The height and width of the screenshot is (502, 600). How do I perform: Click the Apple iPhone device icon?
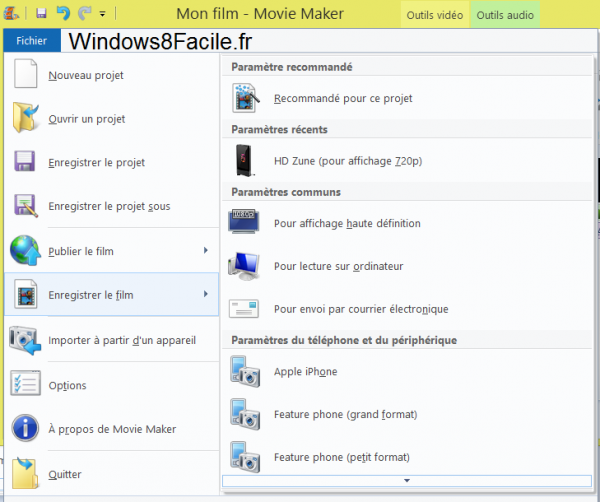245,372
